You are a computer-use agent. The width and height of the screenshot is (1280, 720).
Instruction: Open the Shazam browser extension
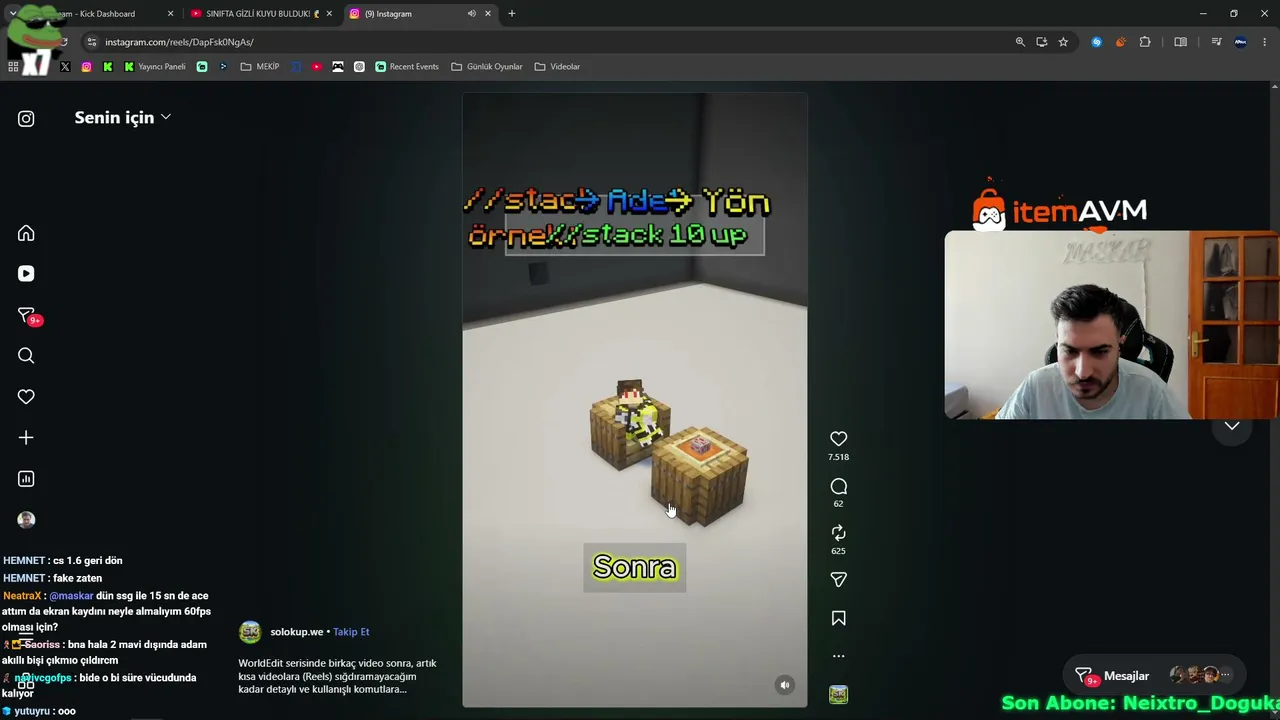tap(1097, 42)
